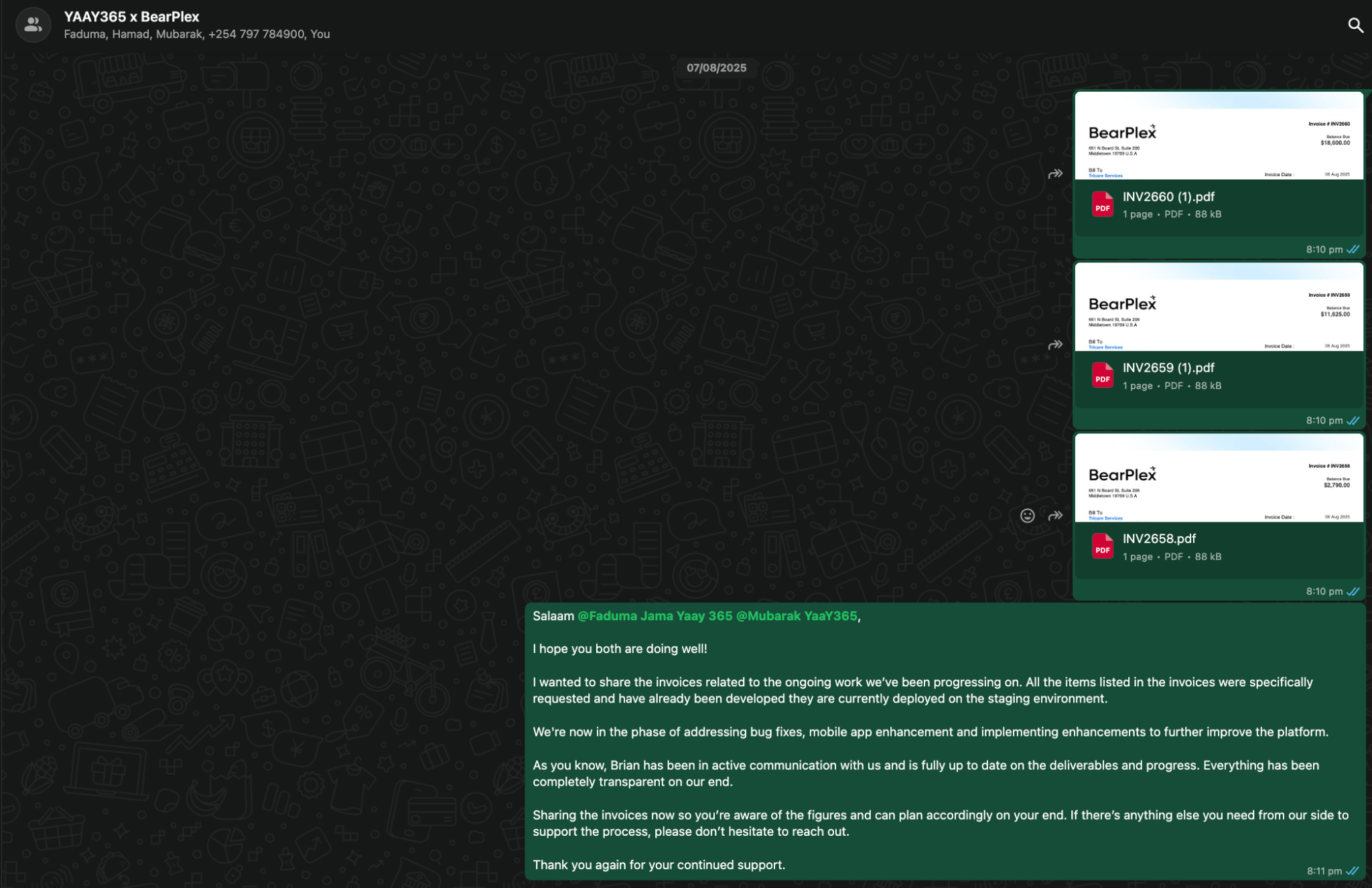This screenshot has height=888, width=1372.
Task: Open the YAAY365 x BearPlex group title
Action: pos(131,17)
